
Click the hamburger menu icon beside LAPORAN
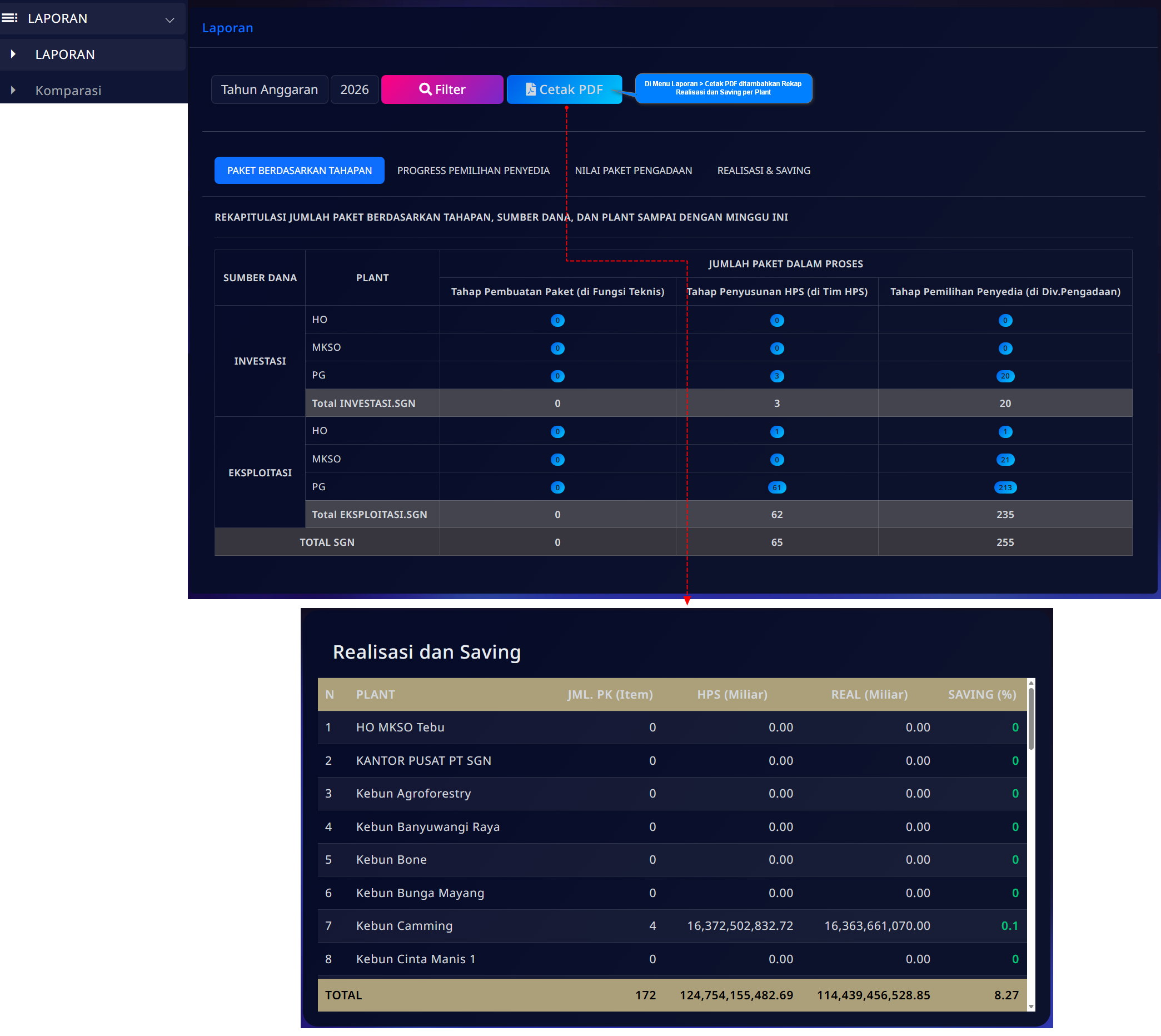pyautogui.click(x=9, y=18)
